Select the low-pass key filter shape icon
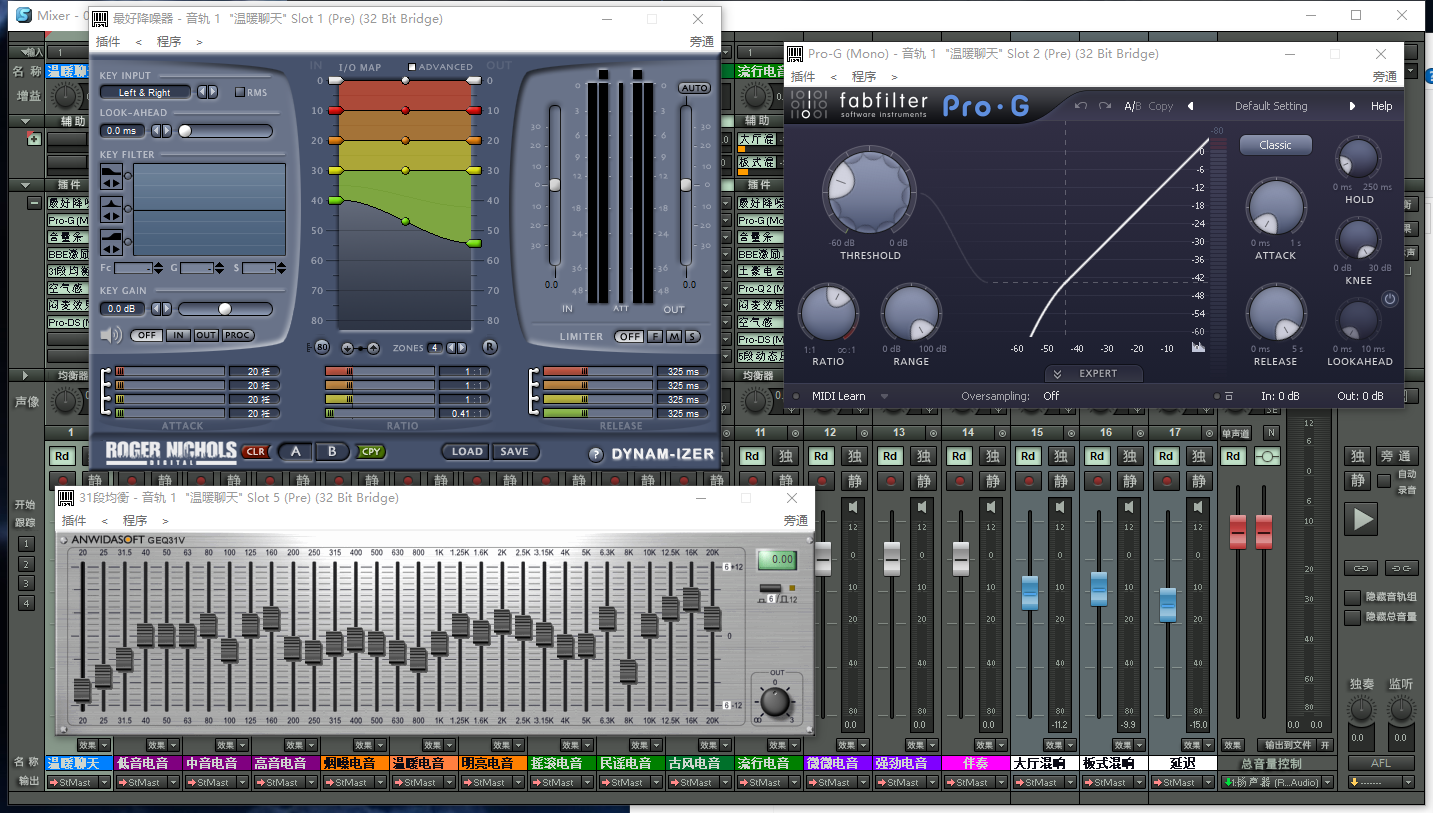 point(111,178)
